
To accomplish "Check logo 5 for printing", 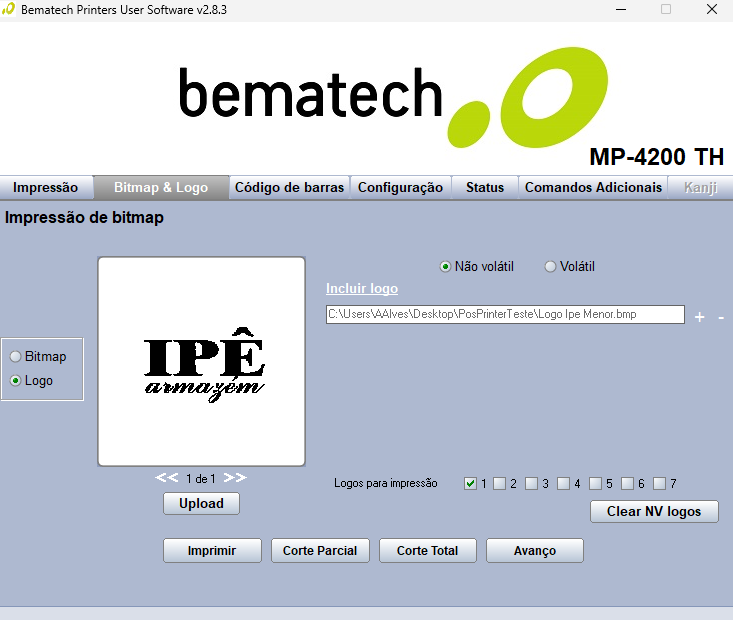I will 595,483.
